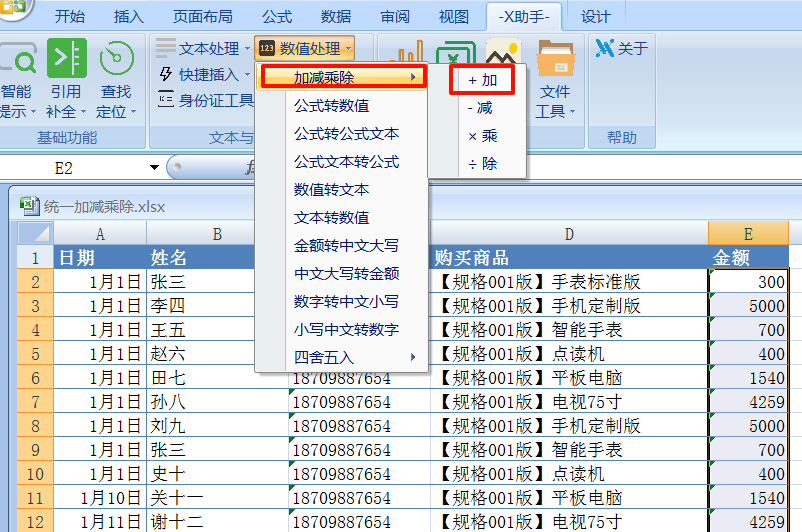Click the 购买商品 header cell

569,257
